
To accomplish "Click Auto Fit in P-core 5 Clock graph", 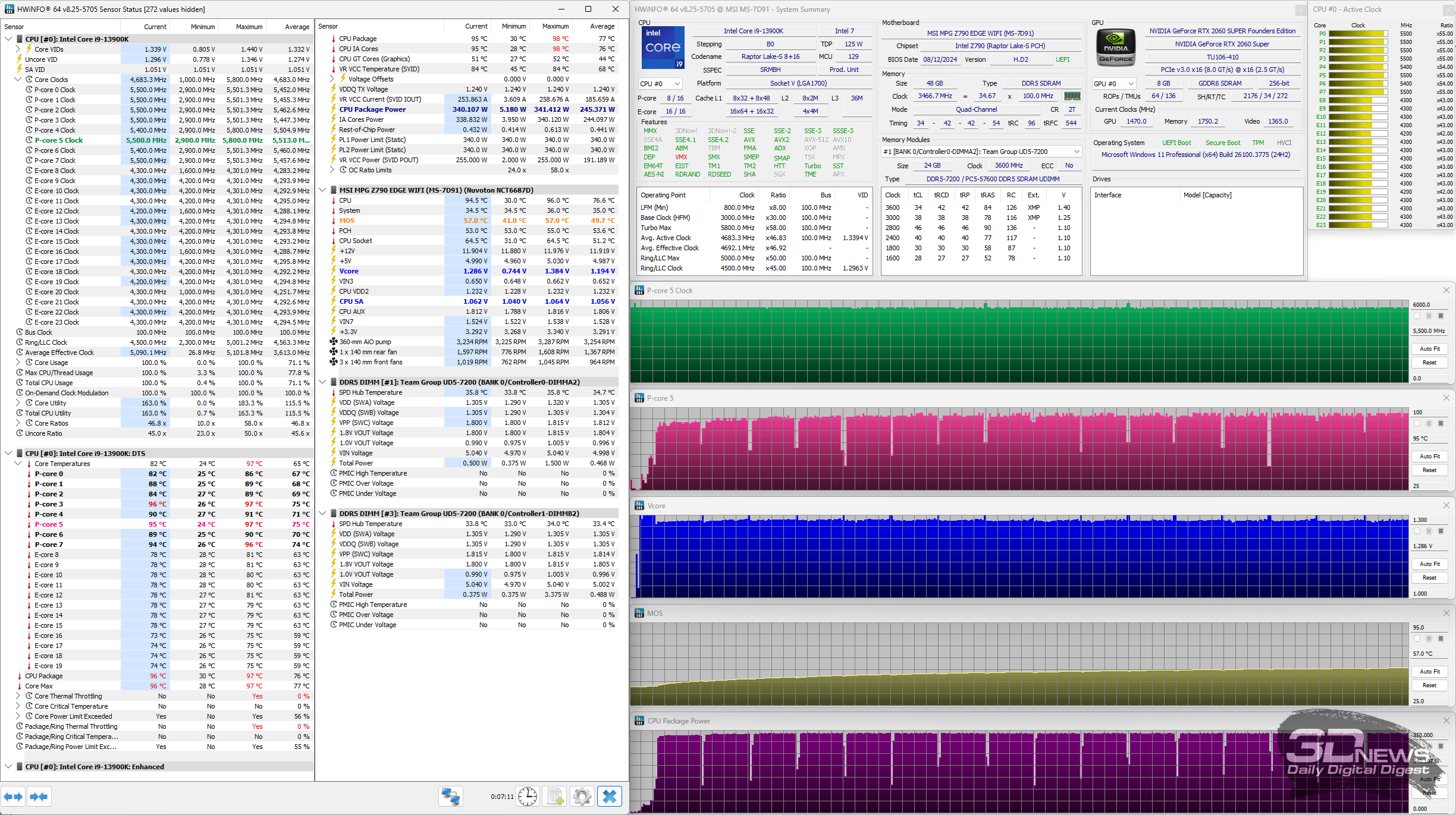I will (1430, 349).
